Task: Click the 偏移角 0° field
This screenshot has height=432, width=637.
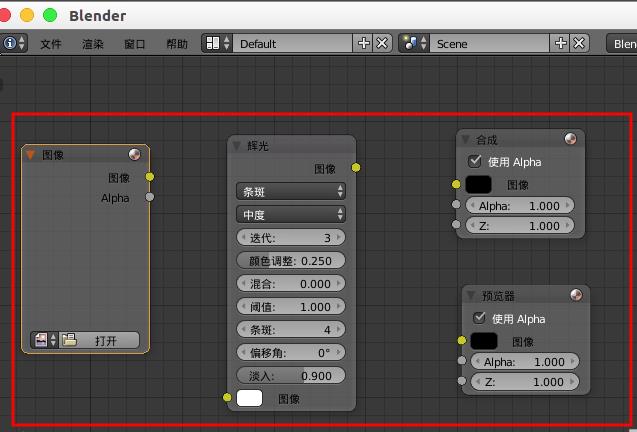Action: (291, 352)
